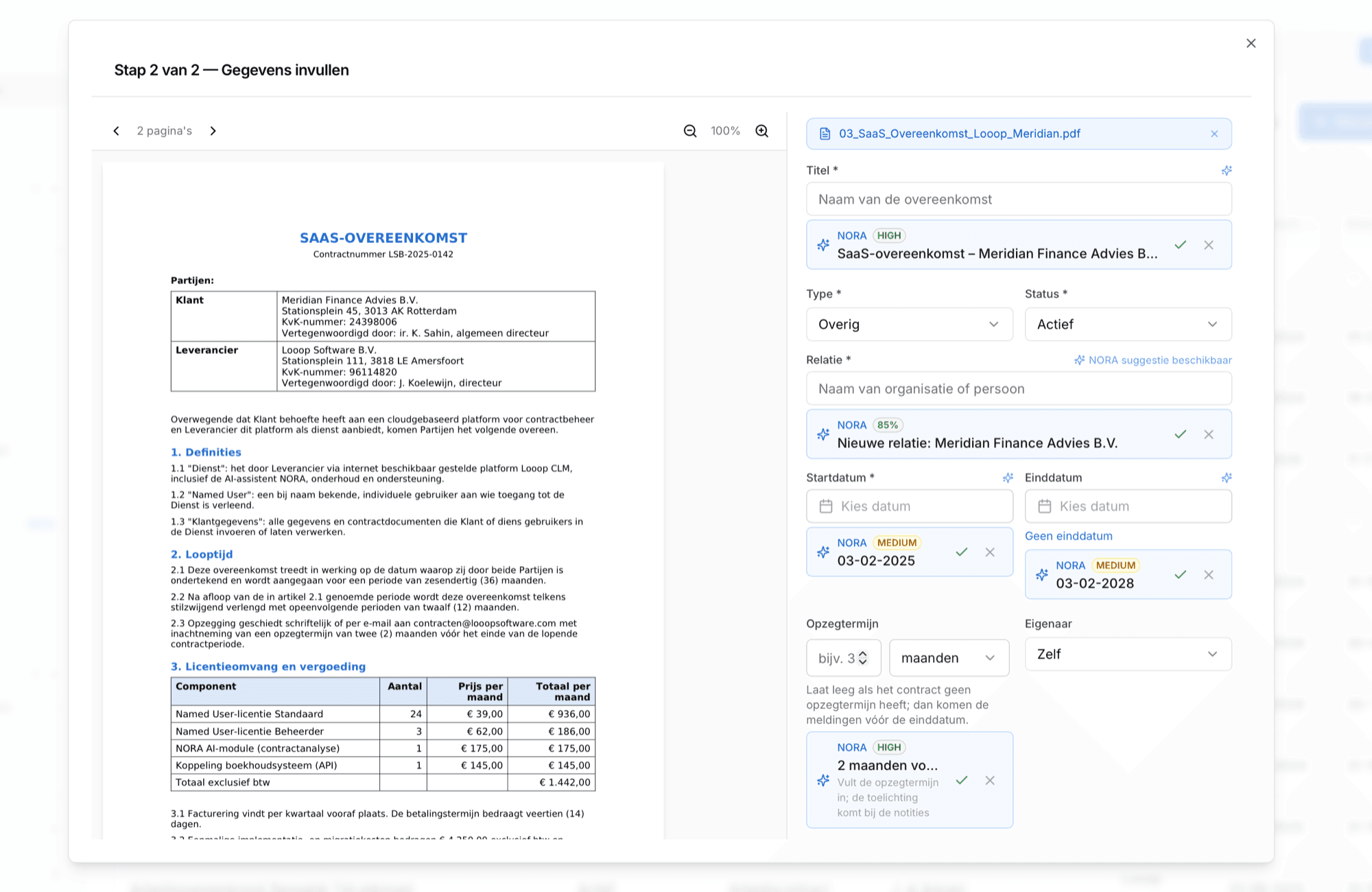Dismiss suggested end date 03-02-2028
The height and width of the screenshot is (892, 1372).
tap(1209, 575)
